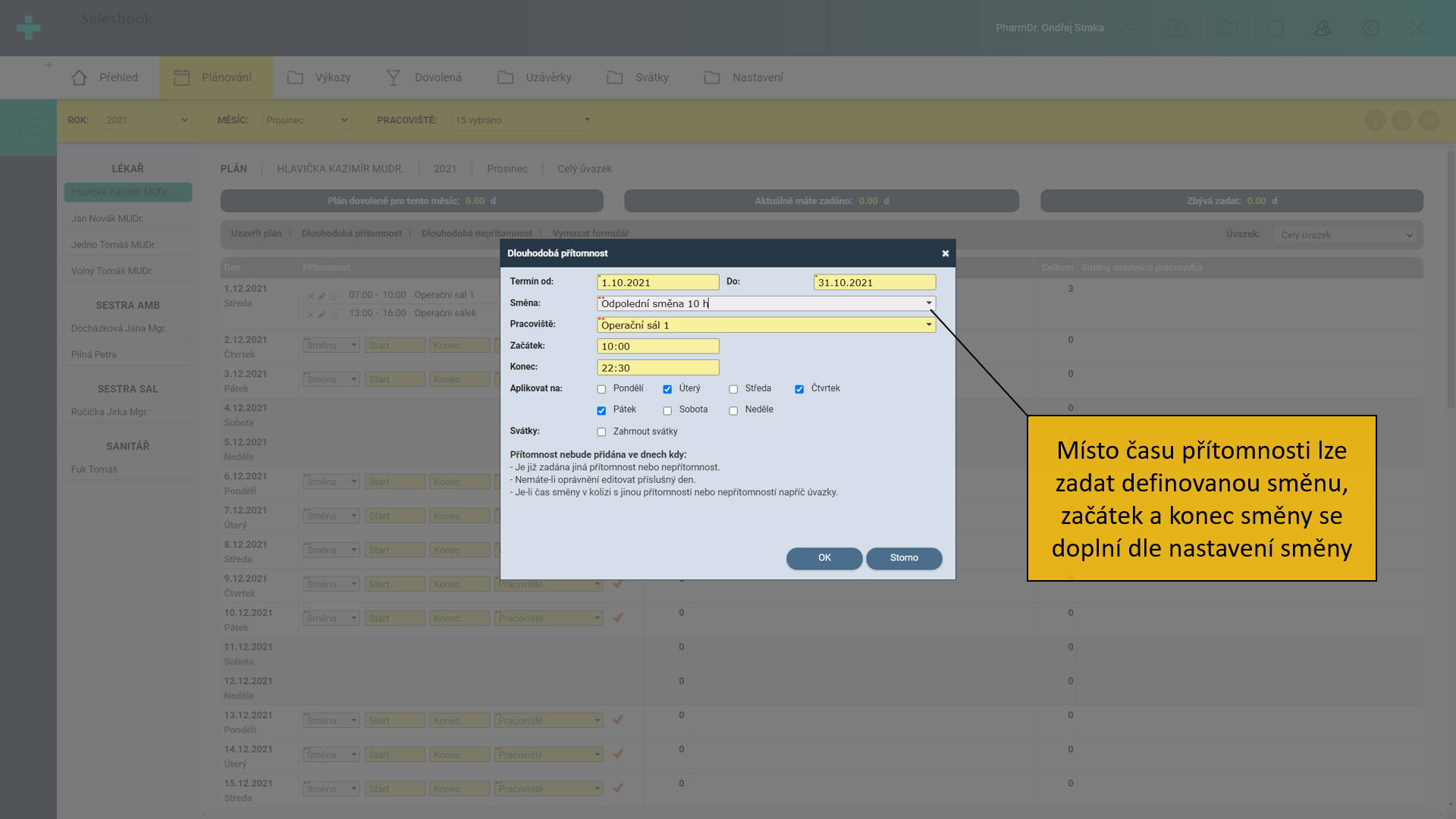The height and width of the screenshot is (819, 1456).
Task: Open the MĚSÍC dropdown showing Prosinec
Action: [306, 120]
